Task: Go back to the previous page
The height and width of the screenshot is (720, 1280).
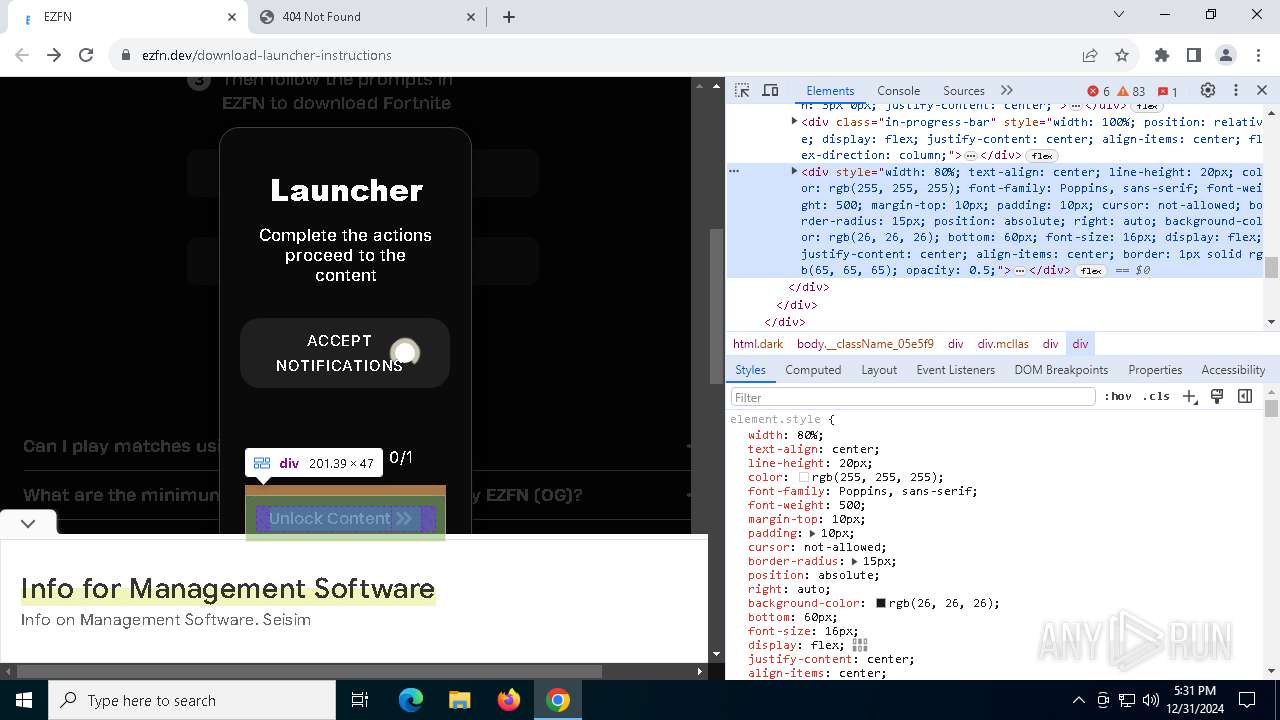Action: coord(23,55)
